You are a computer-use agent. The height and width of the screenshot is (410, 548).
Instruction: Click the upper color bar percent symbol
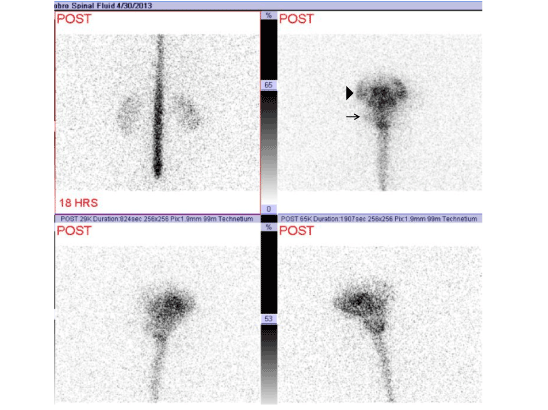(268, 15)
